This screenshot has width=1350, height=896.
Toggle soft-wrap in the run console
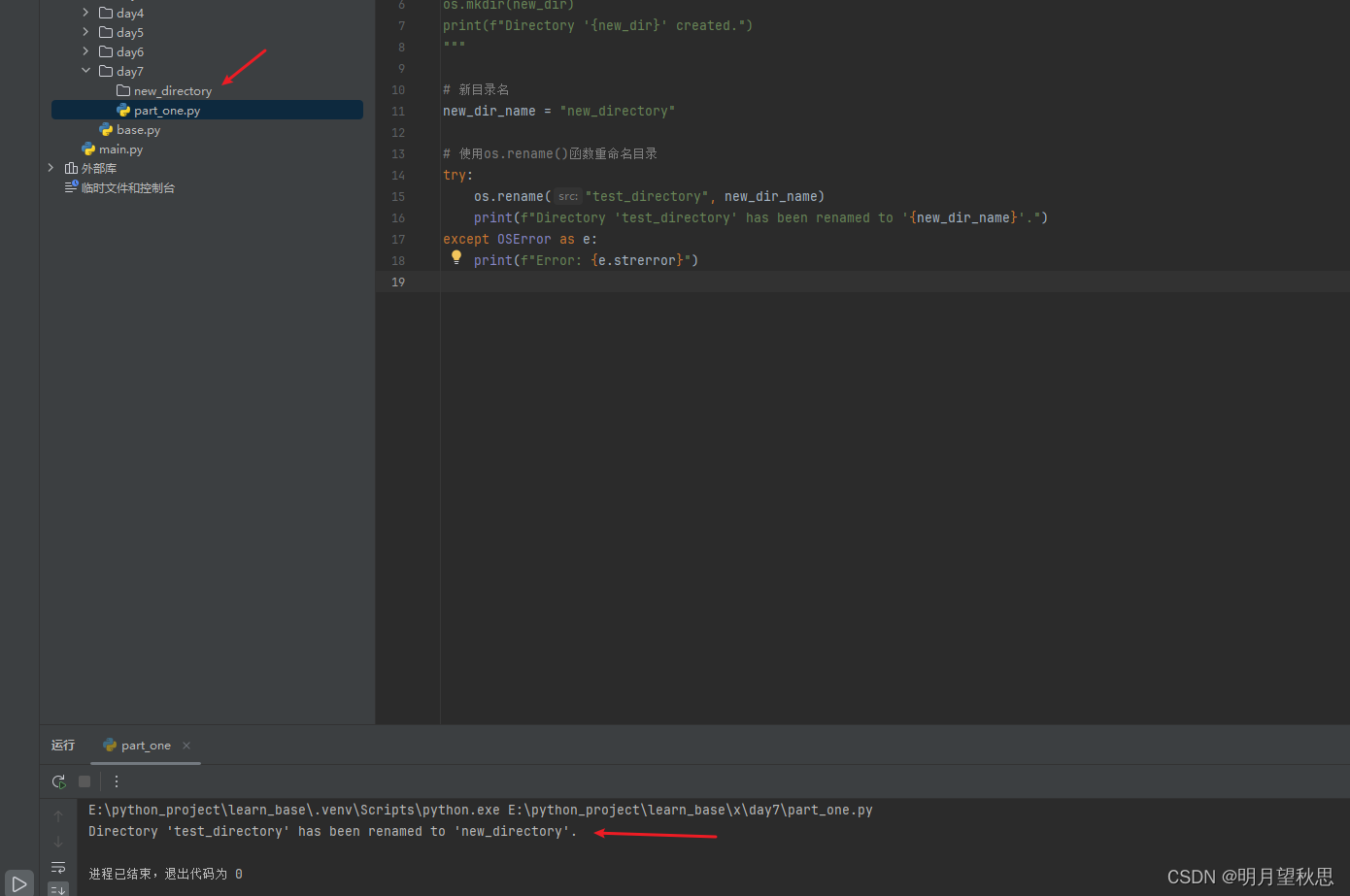pyautogui.click(x=58, y=867)
